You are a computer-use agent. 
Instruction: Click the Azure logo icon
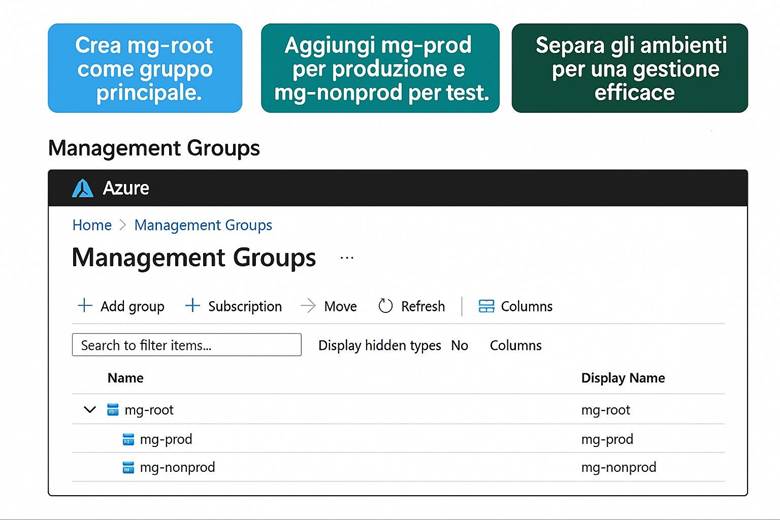click(82, 188)
